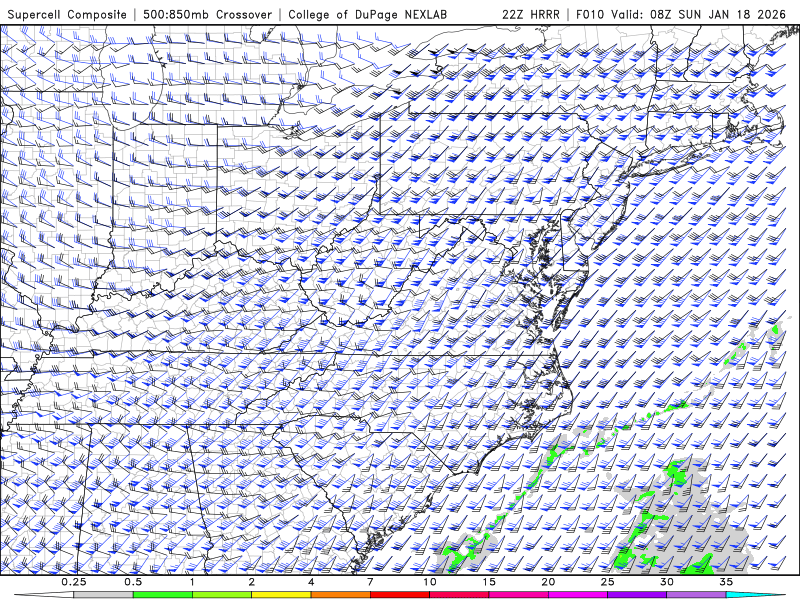The image size is (800, 600).
Task: Click the '35' legend value label
Action: pyautogui.click(x=726, y=582)
